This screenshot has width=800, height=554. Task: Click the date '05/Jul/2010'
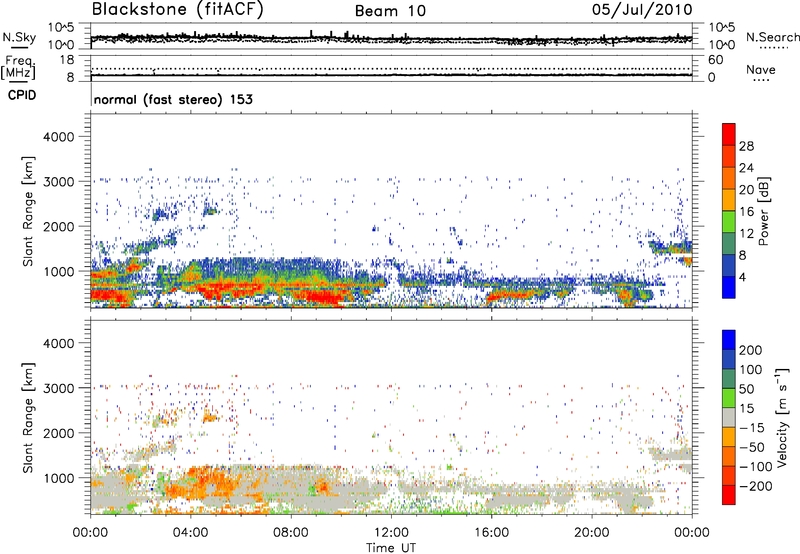642,10
